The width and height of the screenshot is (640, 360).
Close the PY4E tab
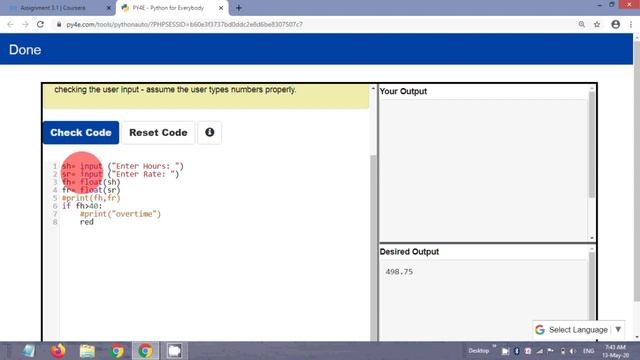221,8
